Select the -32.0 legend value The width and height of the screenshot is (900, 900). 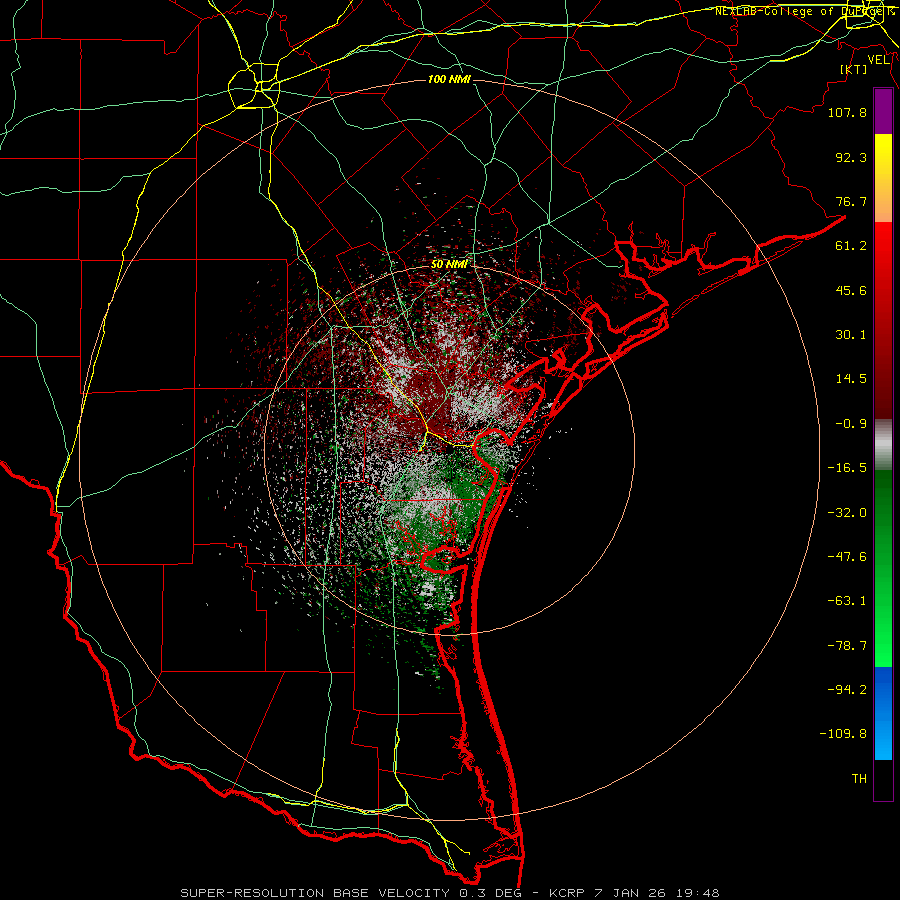coord(847,513)
